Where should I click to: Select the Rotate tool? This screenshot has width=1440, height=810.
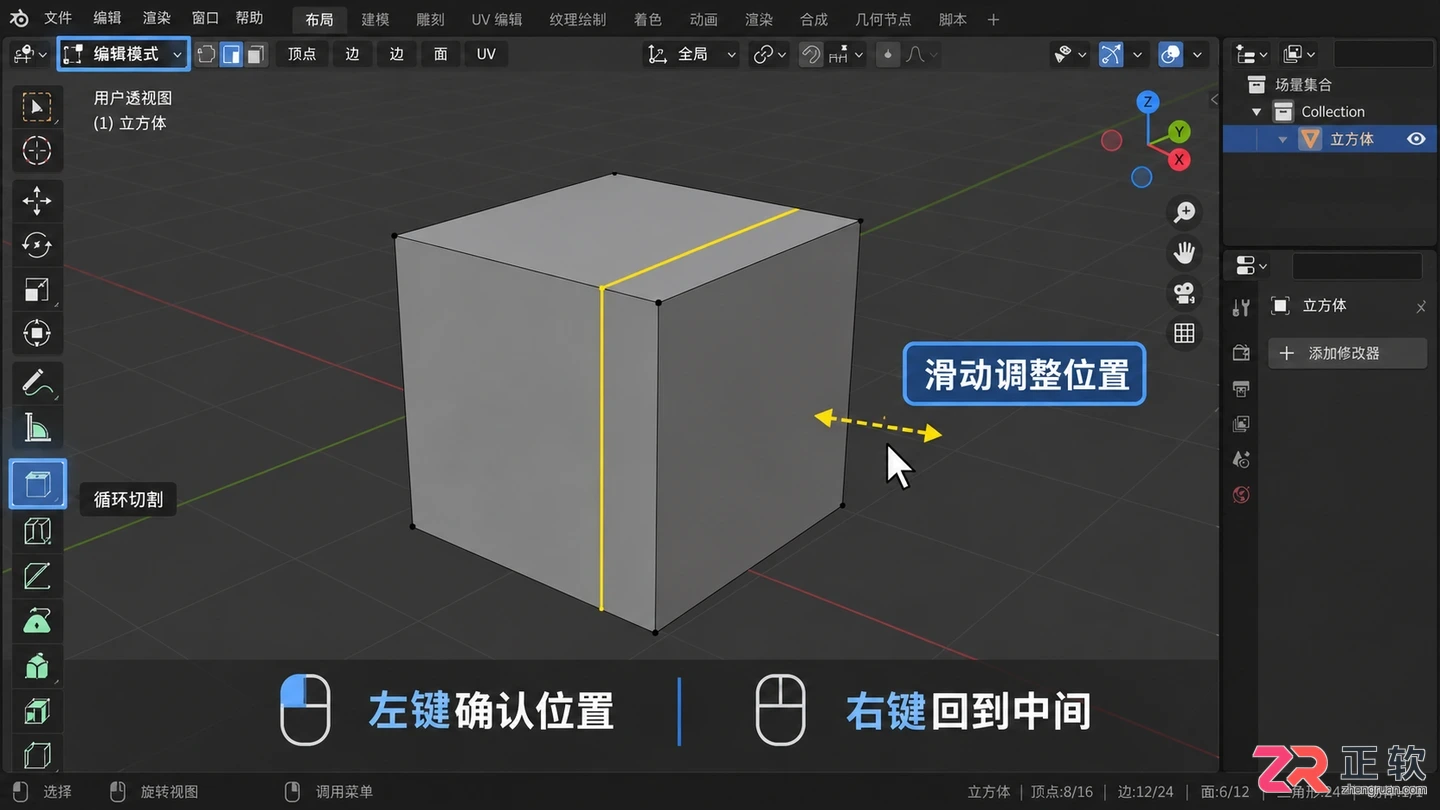(37, 245)
